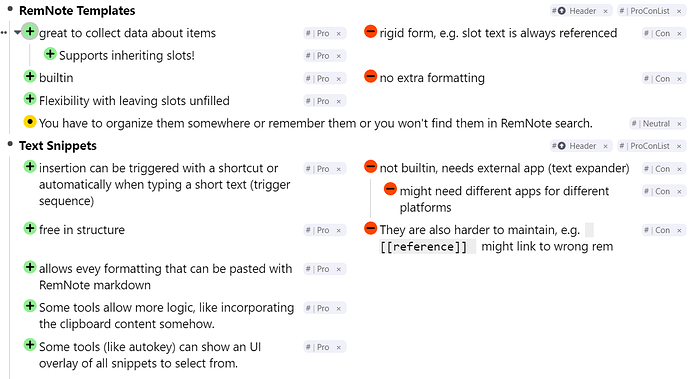Remove Con tag from 'no extra formatting'
Viewport: 690px width, 379px height.
coord(679,79)
